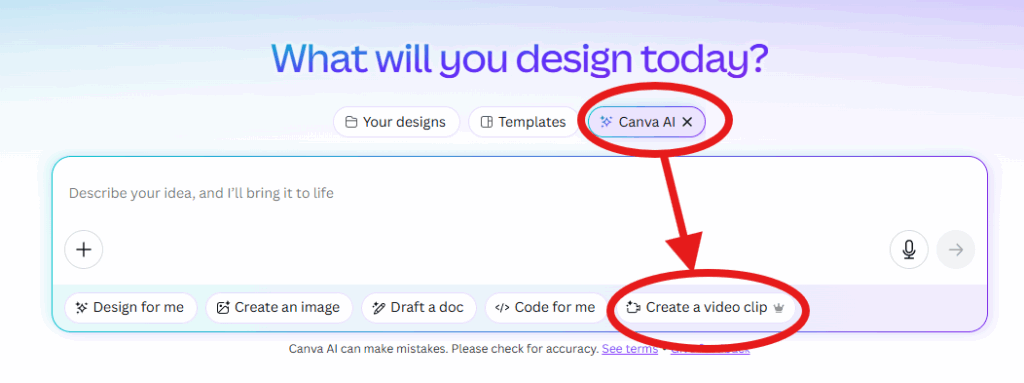This screenshot has width=1024, height=383.
Task: Focus the Describe your idea text box
Action: 519,193
